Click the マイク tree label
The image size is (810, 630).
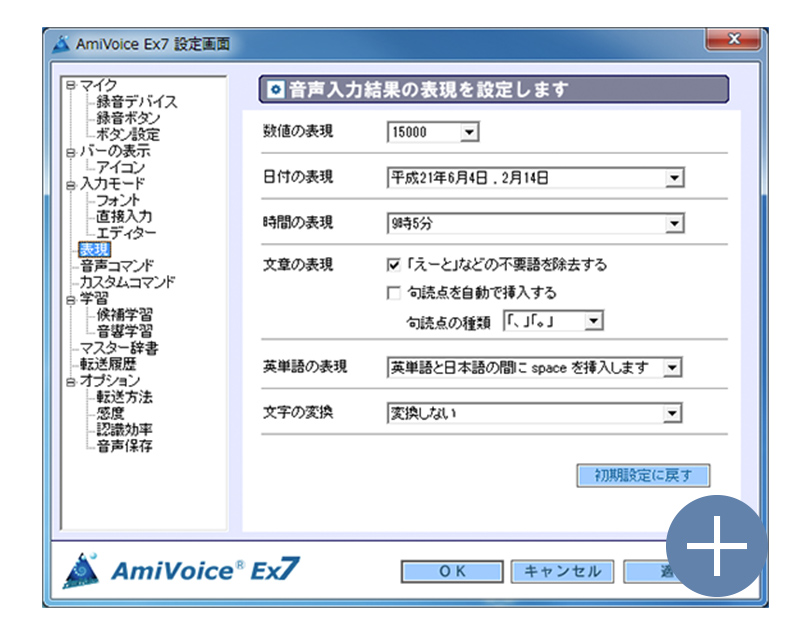tap(98, 85)
